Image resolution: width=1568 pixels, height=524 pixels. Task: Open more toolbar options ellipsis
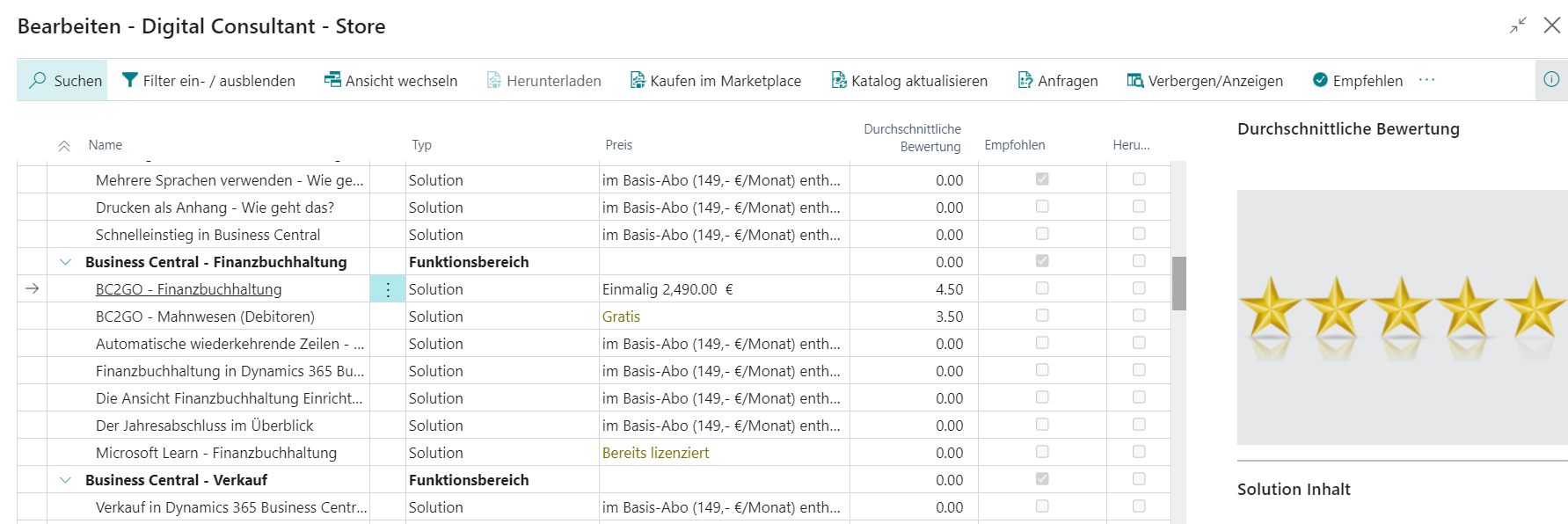click(1426, 80)
